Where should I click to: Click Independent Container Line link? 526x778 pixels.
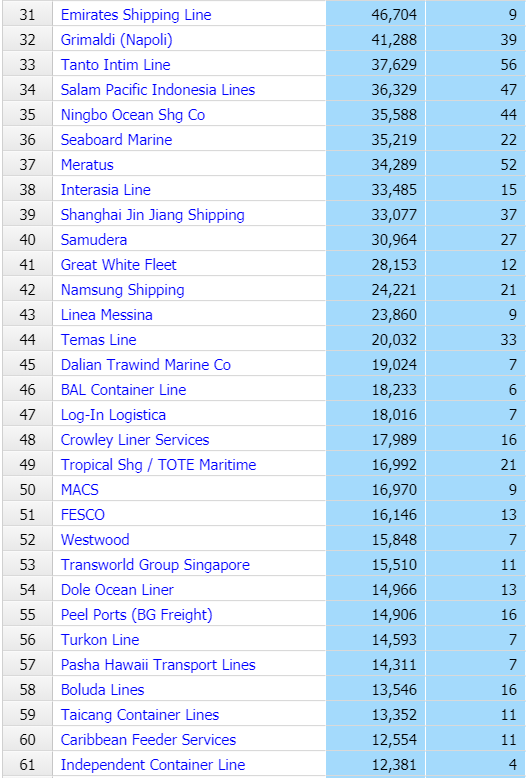[x=153, y=765]
